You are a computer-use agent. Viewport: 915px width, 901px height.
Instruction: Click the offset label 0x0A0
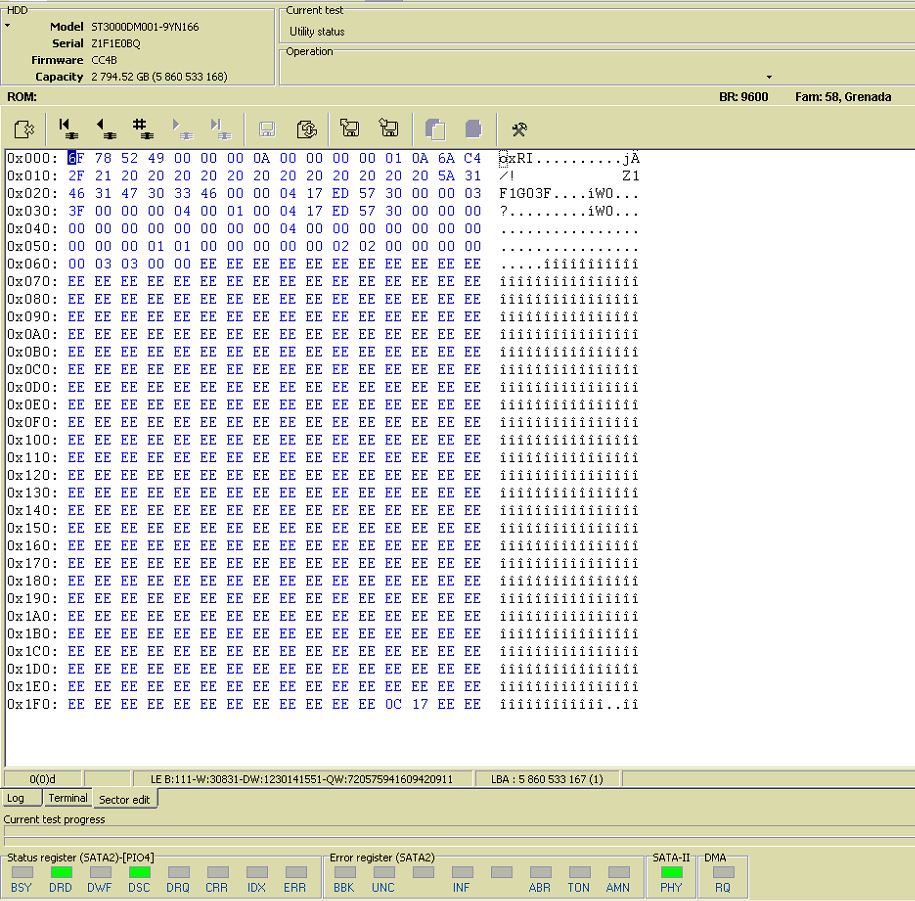[32, 334]
